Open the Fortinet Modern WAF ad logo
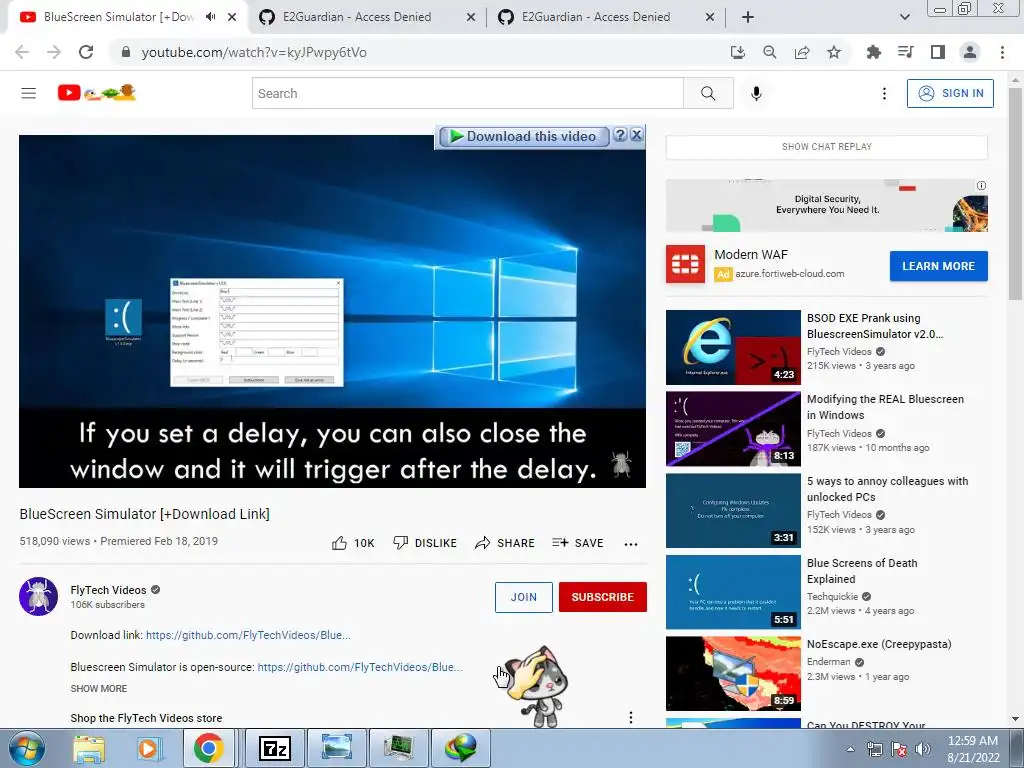Screen dimensions: 1024x768 pos(685,264)
